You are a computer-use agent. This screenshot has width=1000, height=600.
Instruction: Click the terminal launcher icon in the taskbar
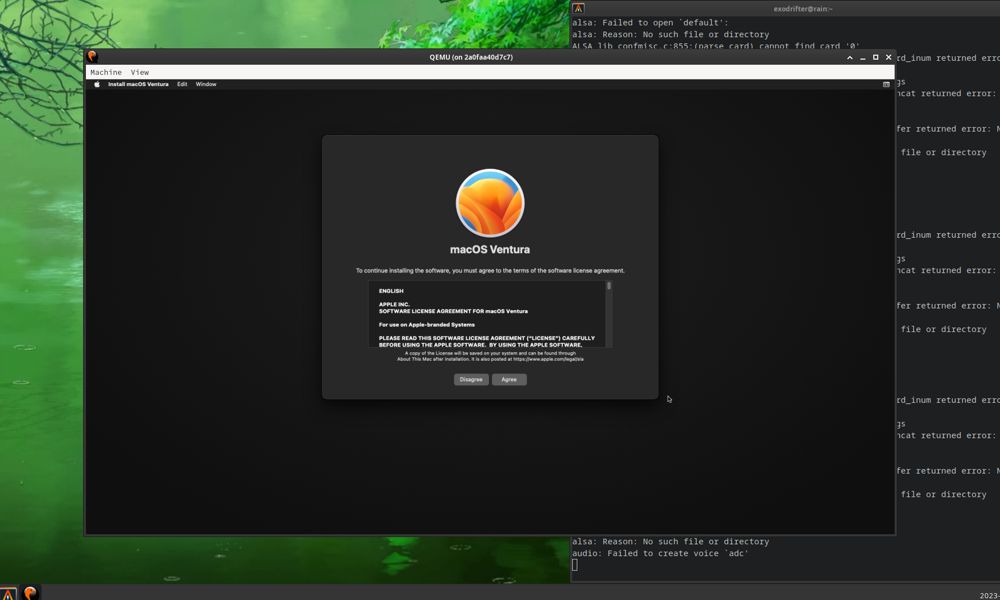coord(8,594)
